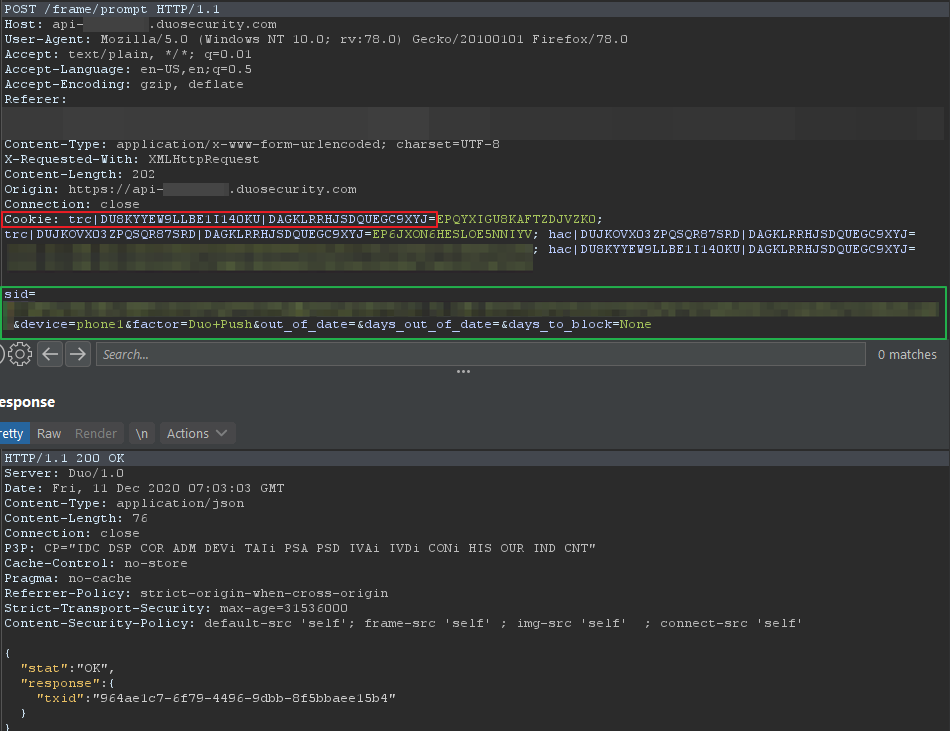Click the "0 matches" search count label
Image resolution: width=950 pixels, height=731 pixels.
click(907, 354)
